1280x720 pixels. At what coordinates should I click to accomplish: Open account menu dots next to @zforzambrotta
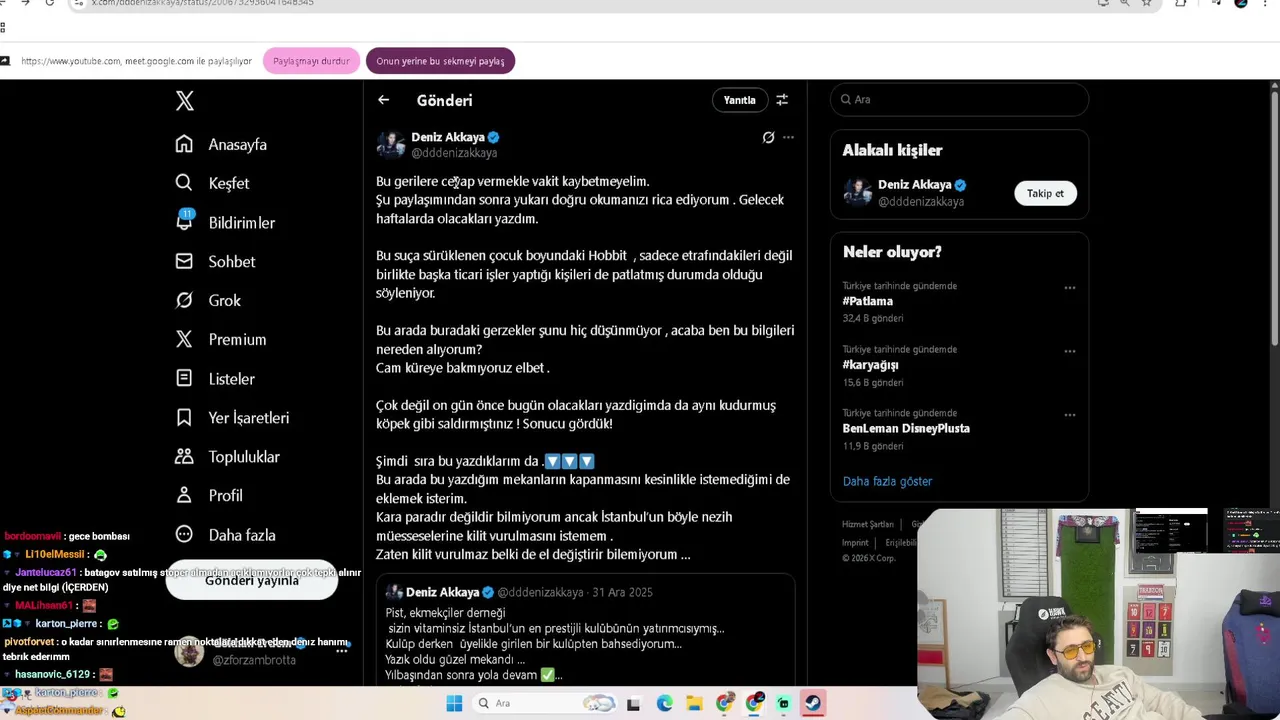[342, 650]
